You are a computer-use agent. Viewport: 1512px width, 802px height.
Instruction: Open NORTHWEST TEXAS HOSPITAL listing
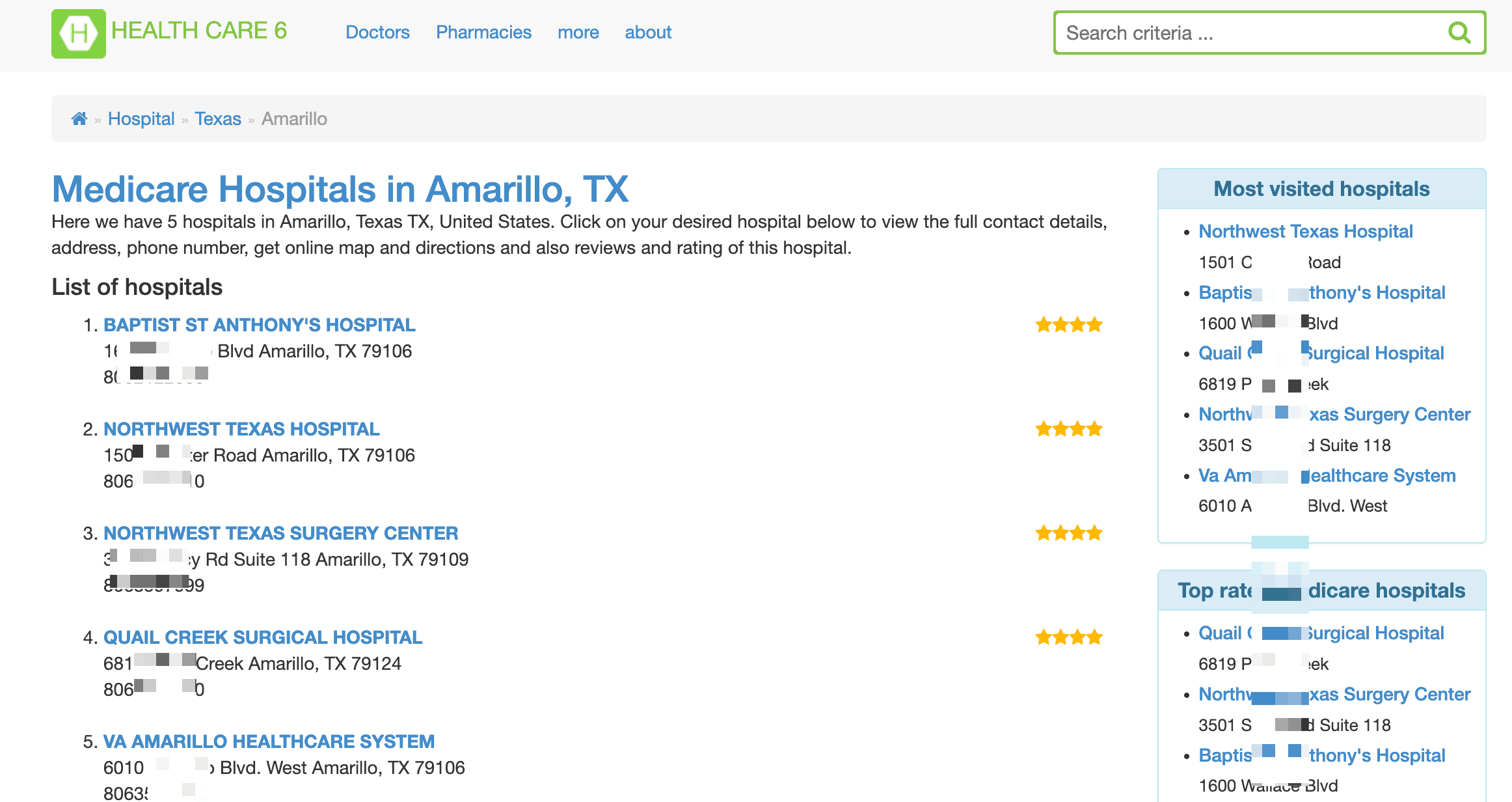coord(241,429)
